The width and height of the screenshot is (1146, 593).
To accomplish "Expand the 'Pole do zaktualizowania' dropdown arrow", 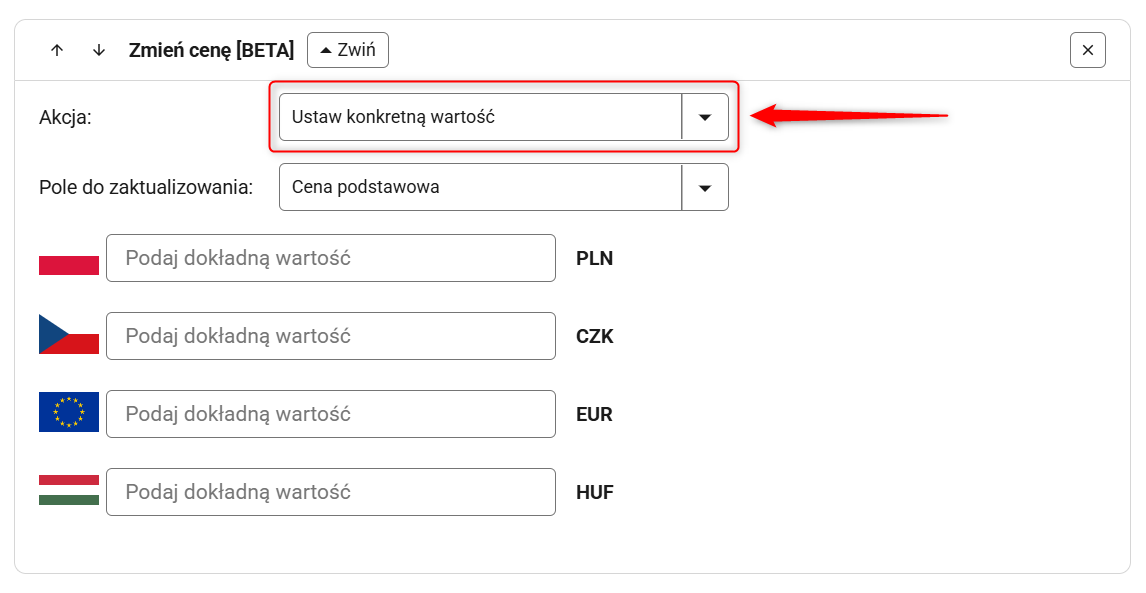I will [x=705, y=187].
